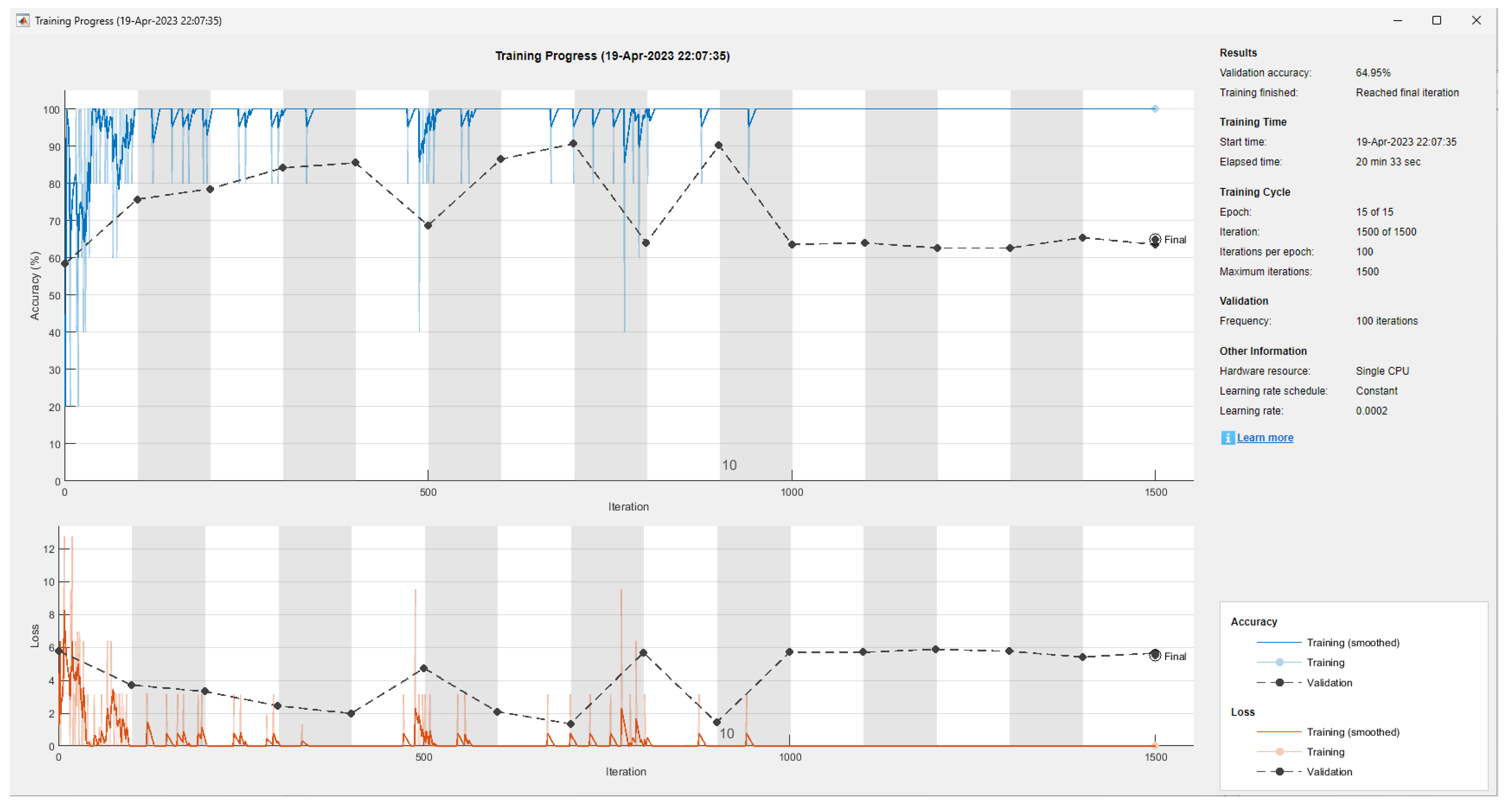Click the Training Progress chart title
1512x810 pixels.
coord(612,56)
